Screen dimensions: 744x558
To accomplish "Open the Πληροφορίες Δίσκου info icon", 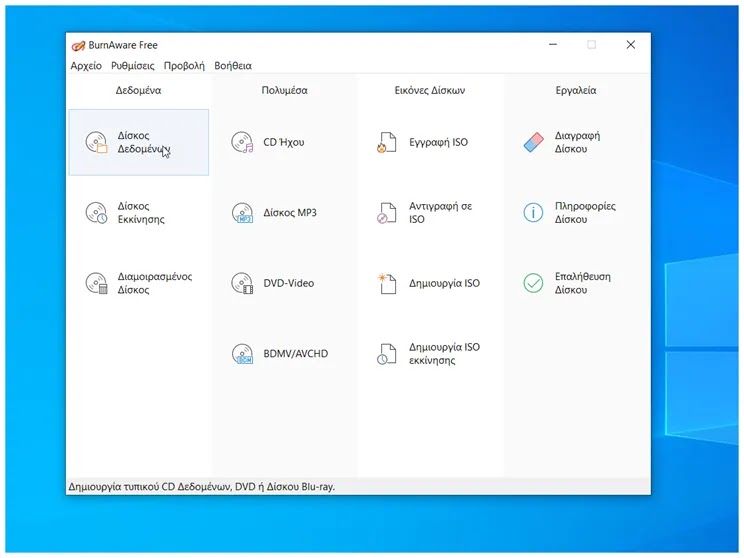I will pos(533,213).
